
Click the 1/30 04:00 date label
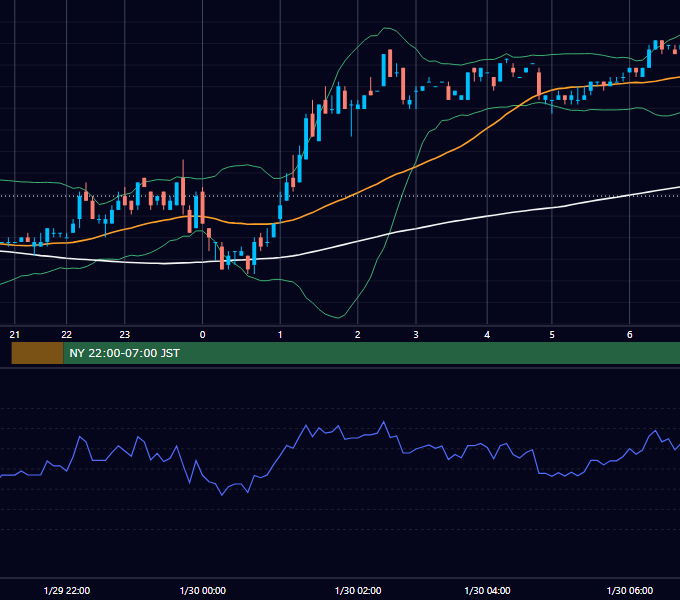[x=487, y=590]
